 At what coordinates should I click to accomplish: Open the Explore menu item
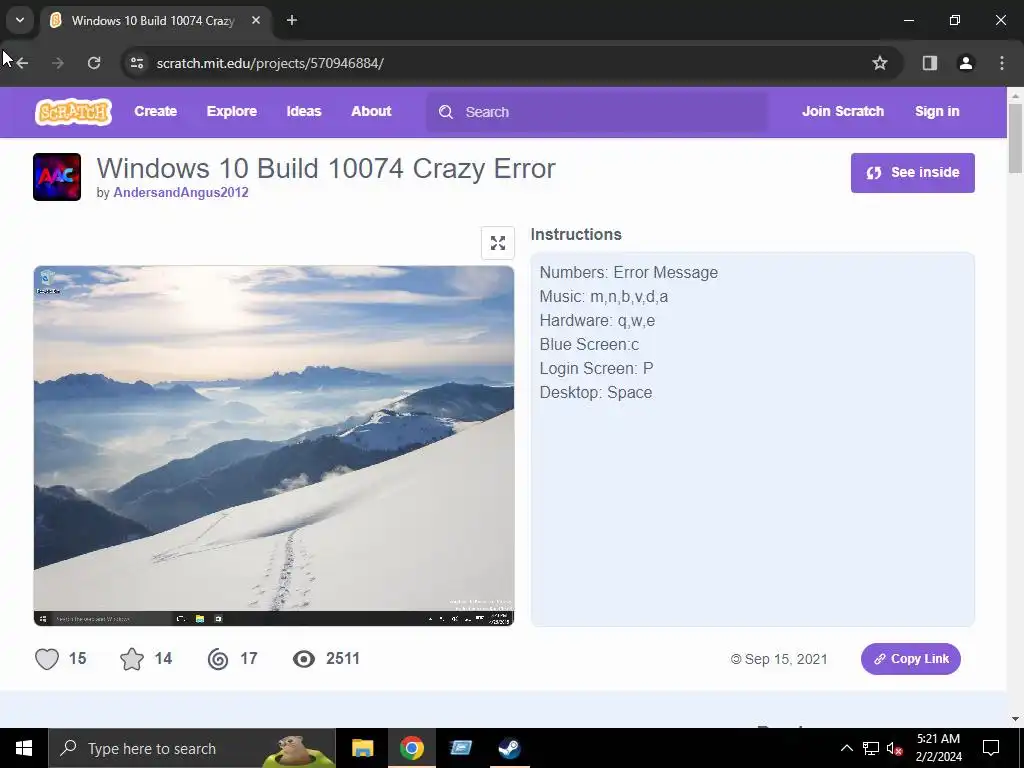[x=232, y=111]
